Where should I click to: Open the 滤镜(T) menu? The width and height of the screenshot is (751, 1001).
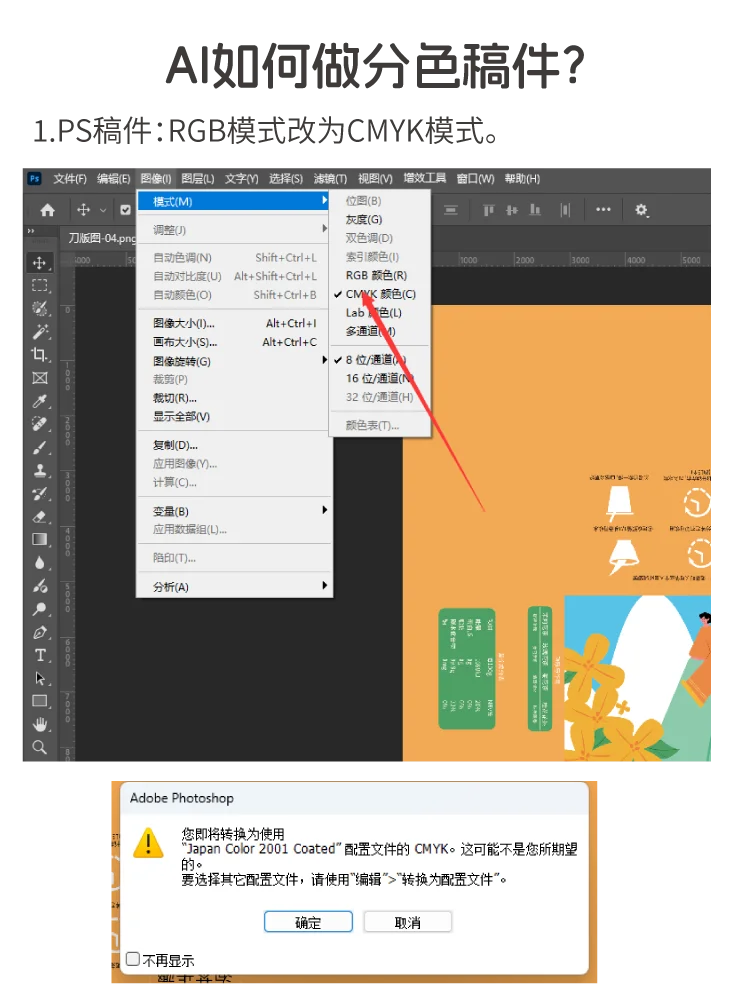(330, 179)
